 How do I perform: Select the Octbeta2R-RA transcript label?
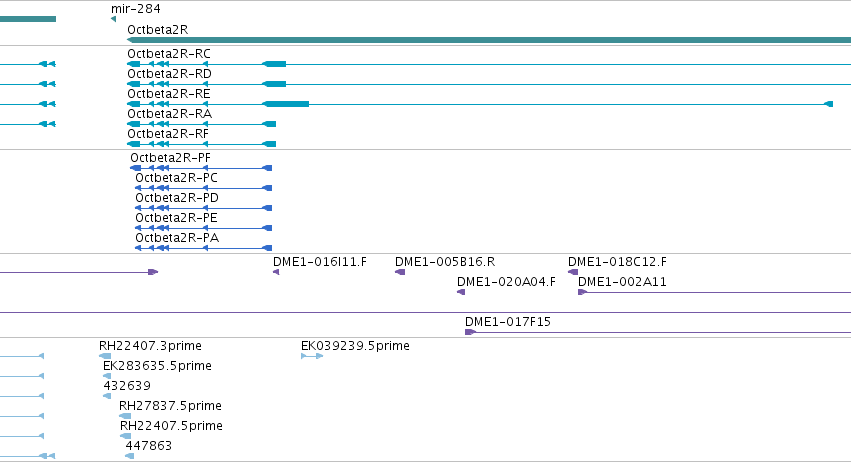[169, 114]
